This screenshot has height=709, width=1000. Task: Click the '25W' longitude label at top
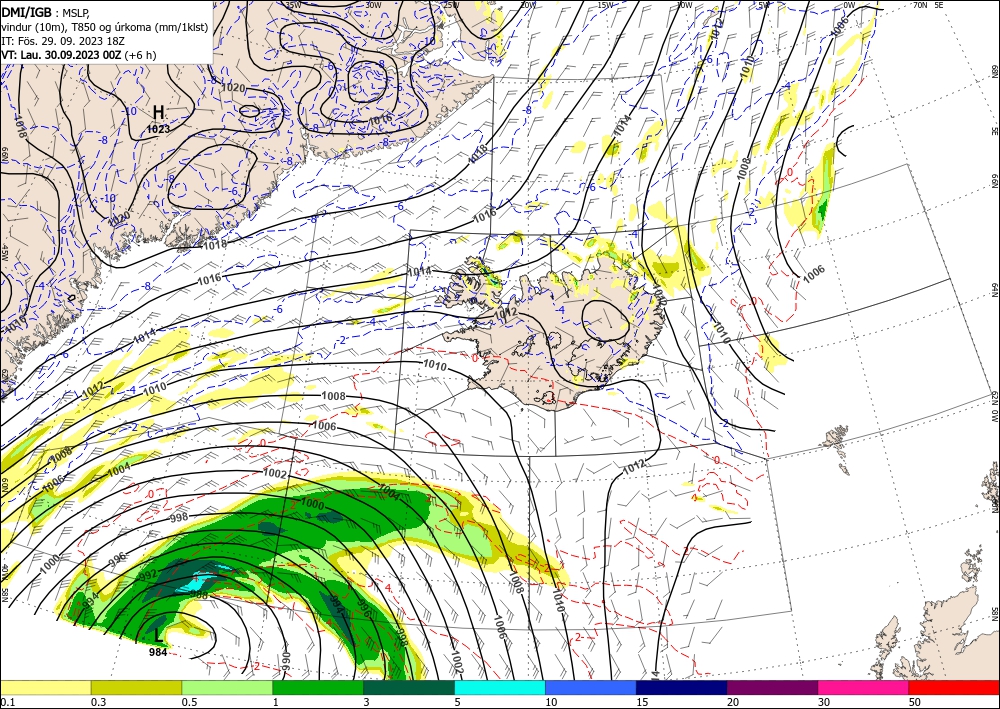(451, 4)
